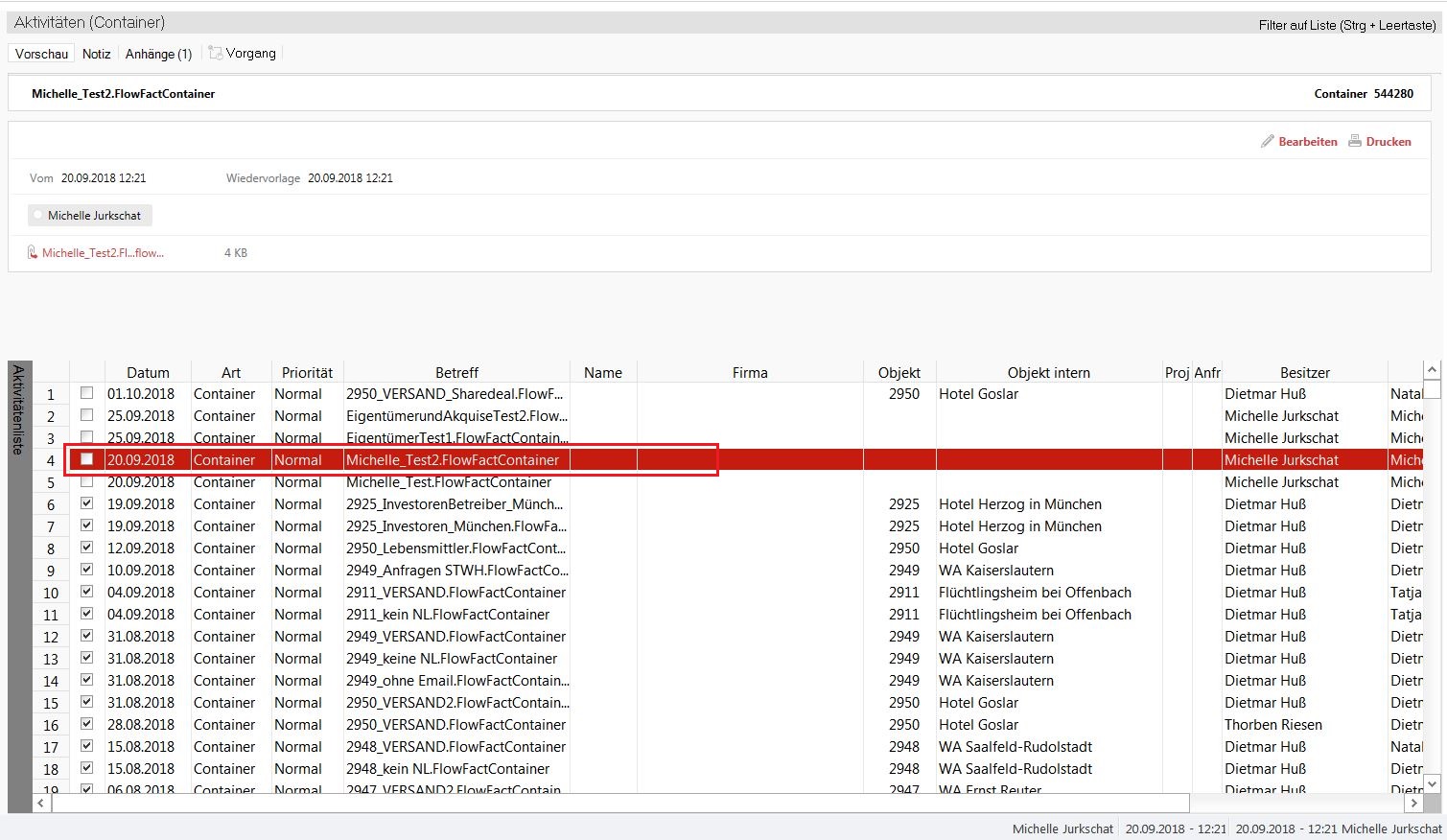Screen dimensions: 1447x840
Task: Uncheck the checkbox for 2911_VERSAND row
Action: point(87,592)
